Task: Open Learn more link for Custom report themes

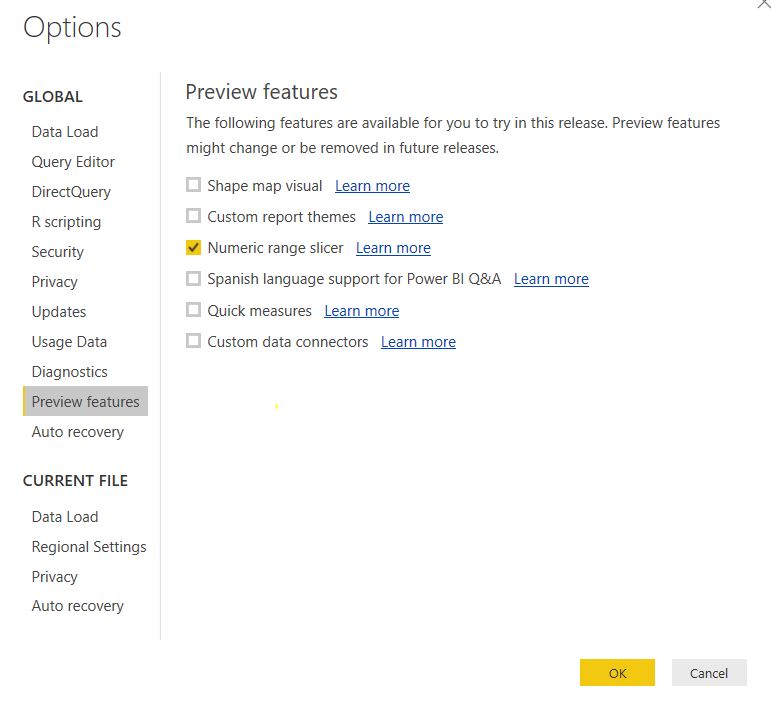Action: [x=406, y=217]
